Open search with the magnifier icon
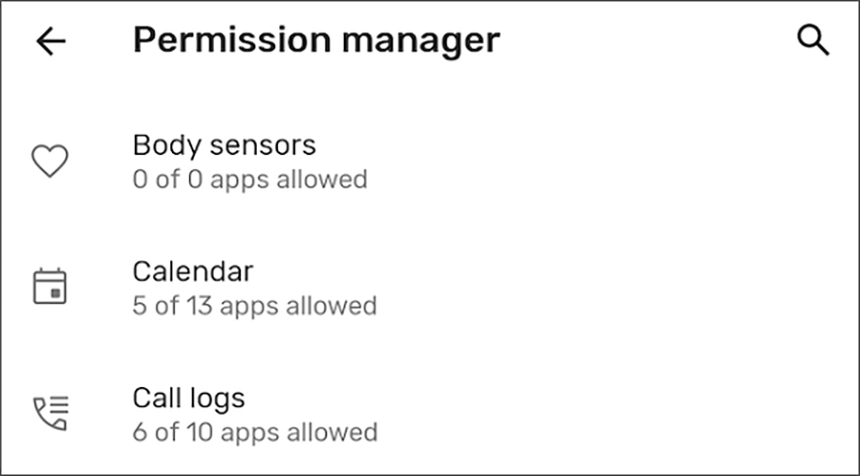Viewport: 860px width, 476px height. point(813,41)
